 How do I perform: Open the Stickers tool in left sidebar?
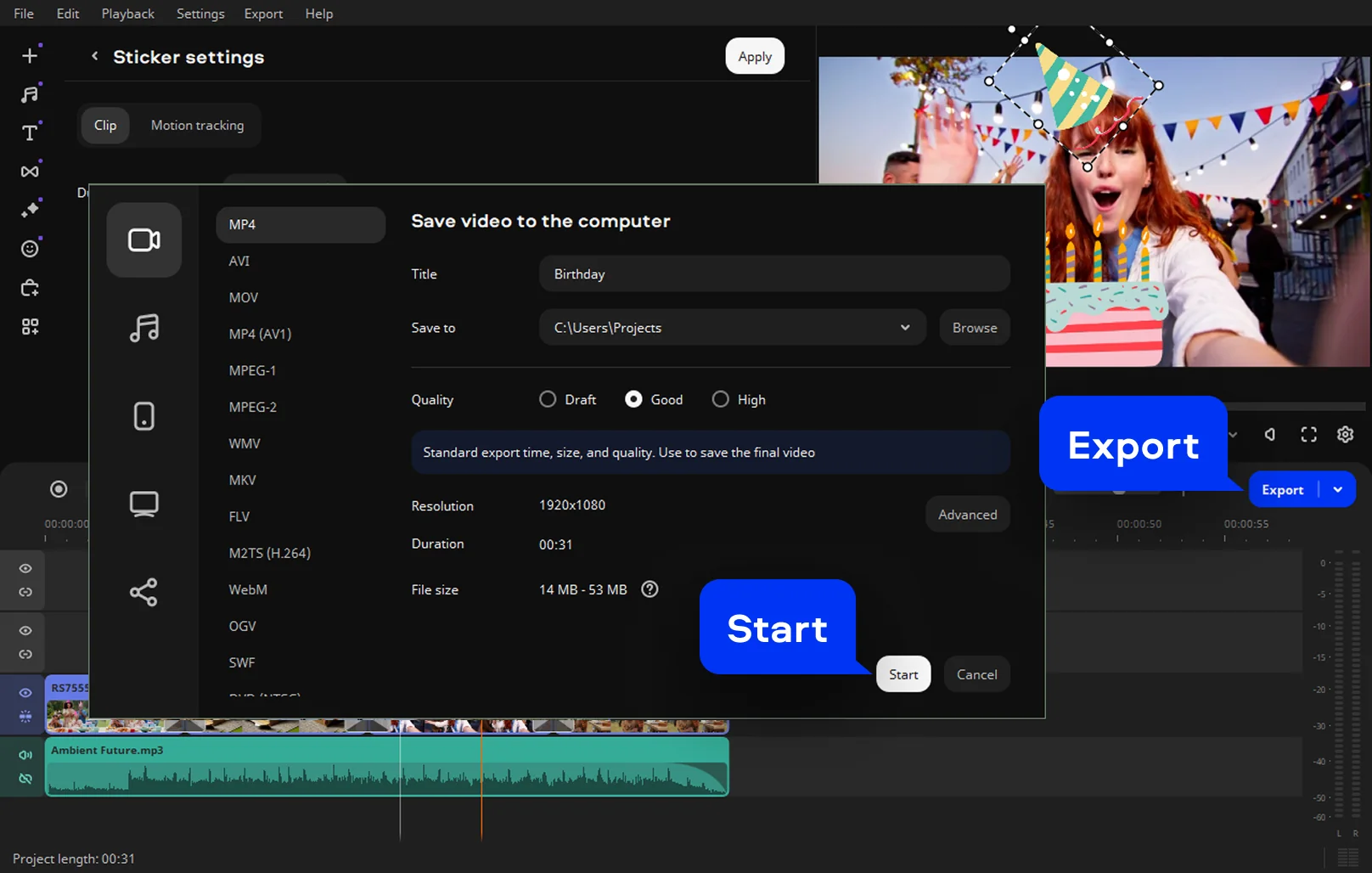(30, 249)
